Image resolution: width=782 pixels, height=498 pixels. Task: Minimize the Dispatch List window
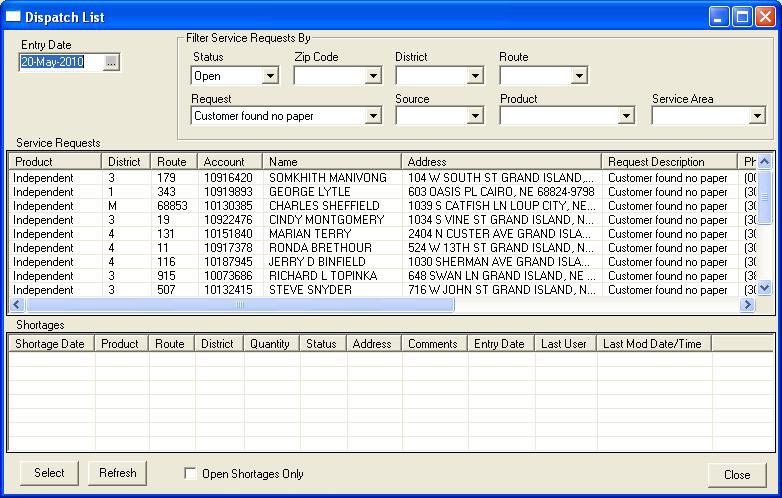(x=720, y=17)
